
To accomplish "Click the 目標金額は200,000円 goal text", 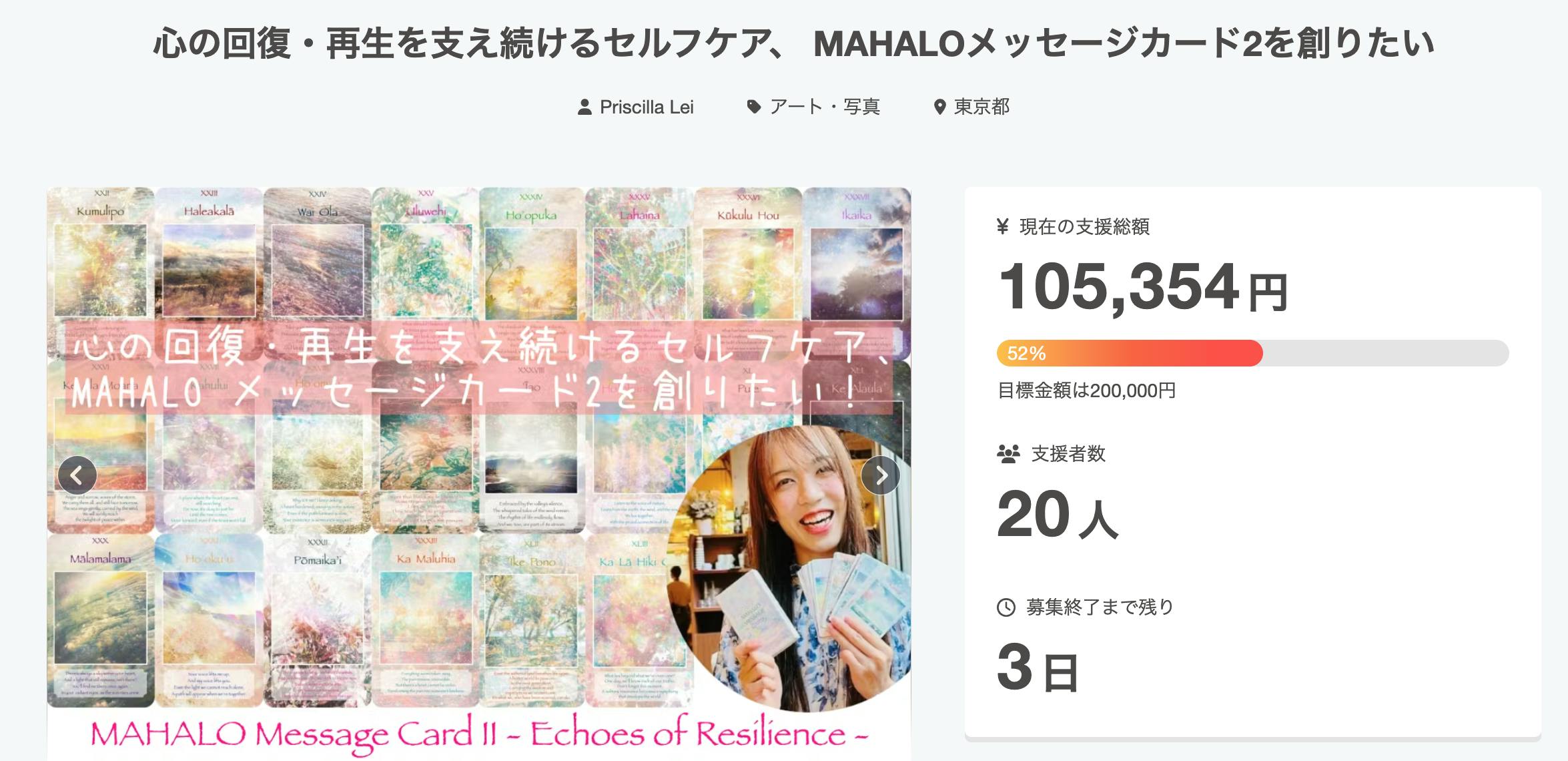I will point(1086,391).
